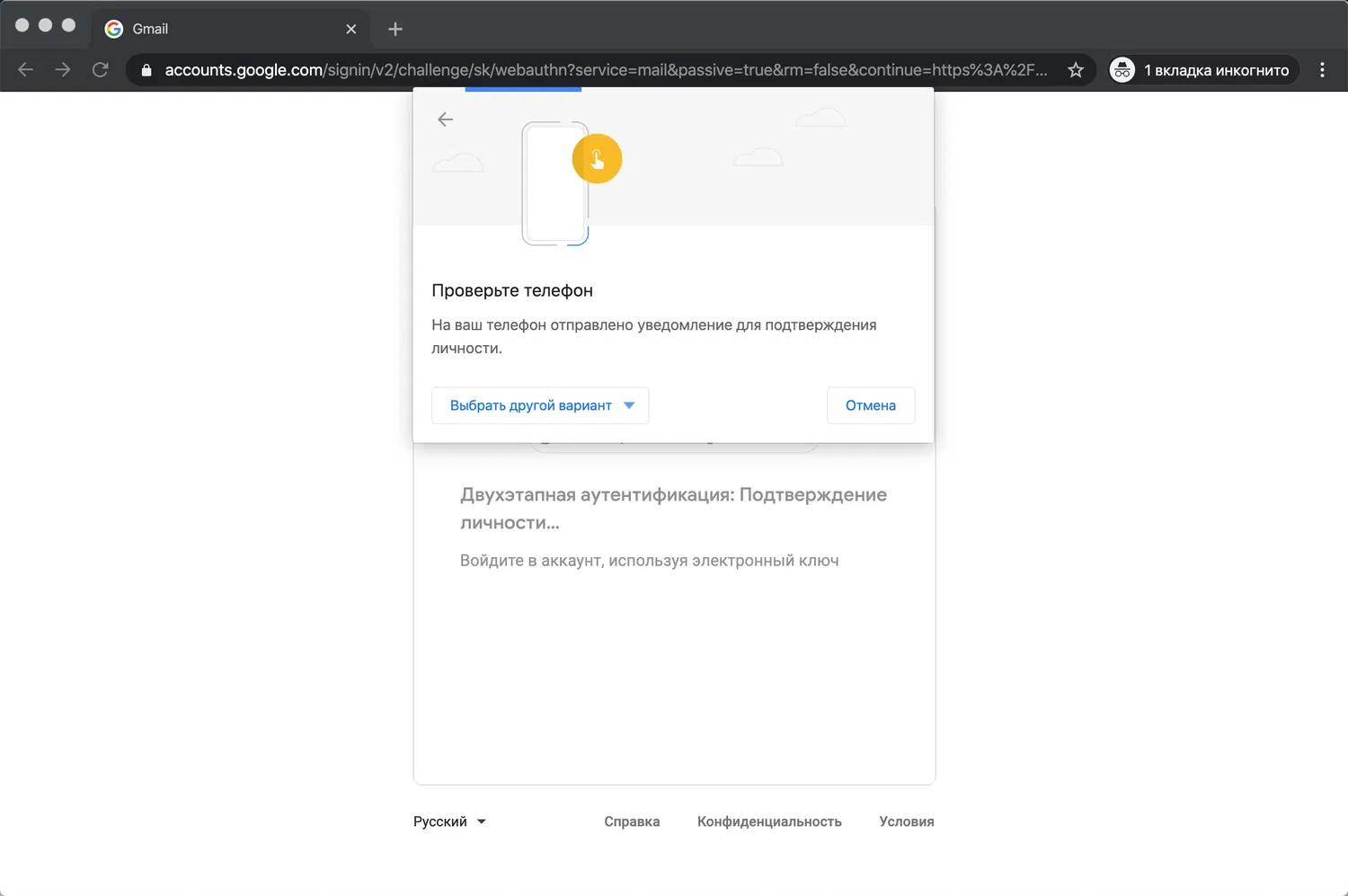Click the browser back navigation arrow
Image resolution: width=1348 pixels, height=896 pixels.
pyautogui.click(x=25, y=70)
